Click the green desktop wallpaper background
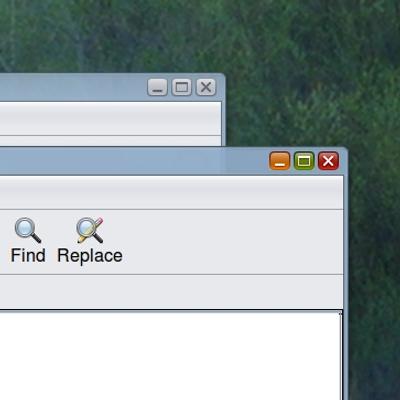Image resolution: width=400 pixels, height=400 pixels. (x=300, y=67)
